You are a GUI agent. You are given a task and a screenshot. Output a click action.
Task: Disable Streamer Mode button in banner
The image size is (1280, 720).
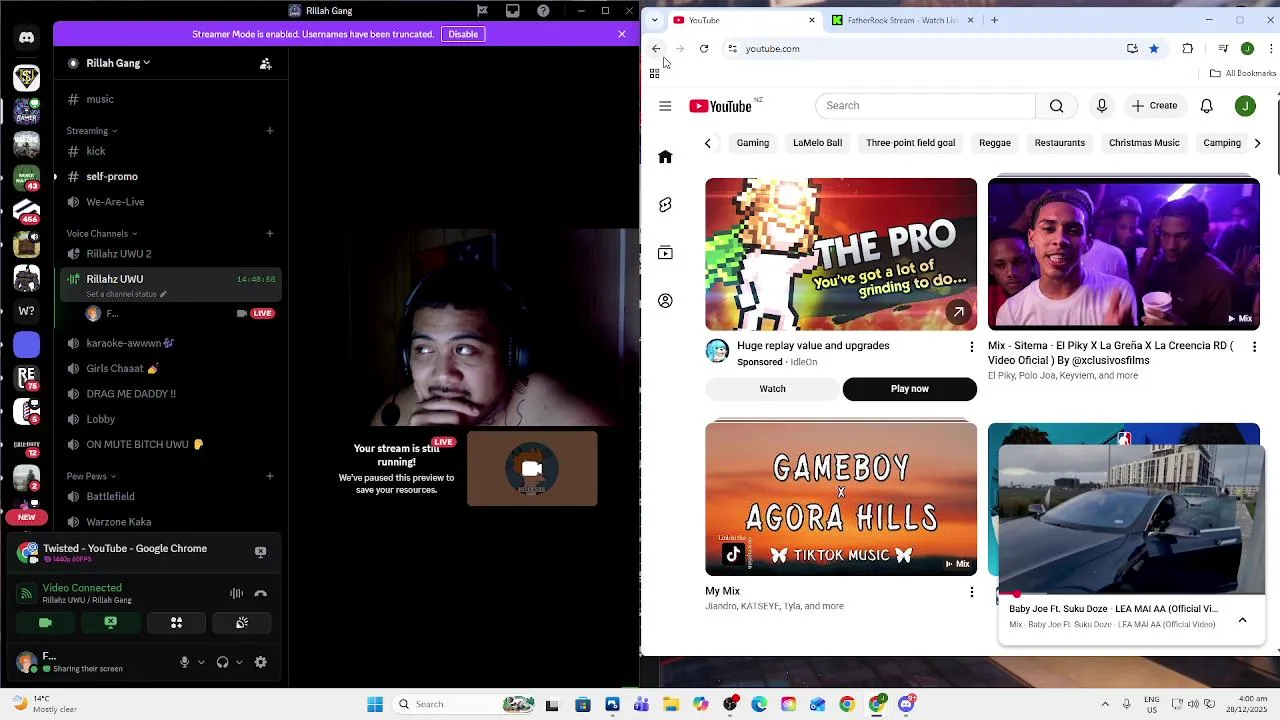click(x=463, y=34)
